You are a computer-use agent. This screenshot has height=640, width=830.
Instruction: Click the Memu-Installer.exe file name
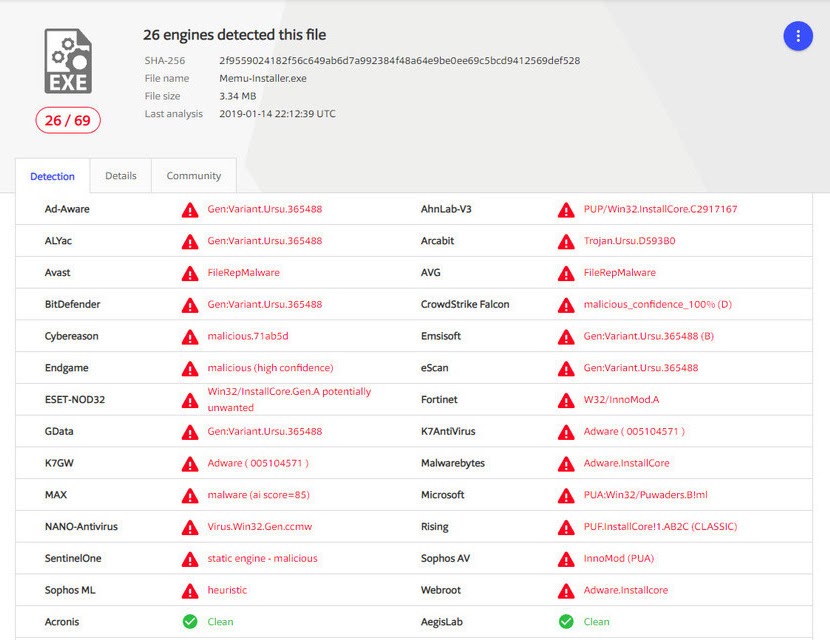[x=264, y=79]
